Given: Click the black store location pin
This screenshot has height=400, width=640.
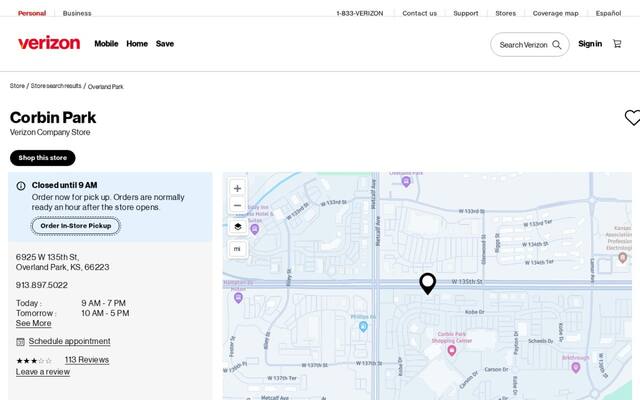Looking at the screenshot, I should pyautogui.click(x=427, y=283).
